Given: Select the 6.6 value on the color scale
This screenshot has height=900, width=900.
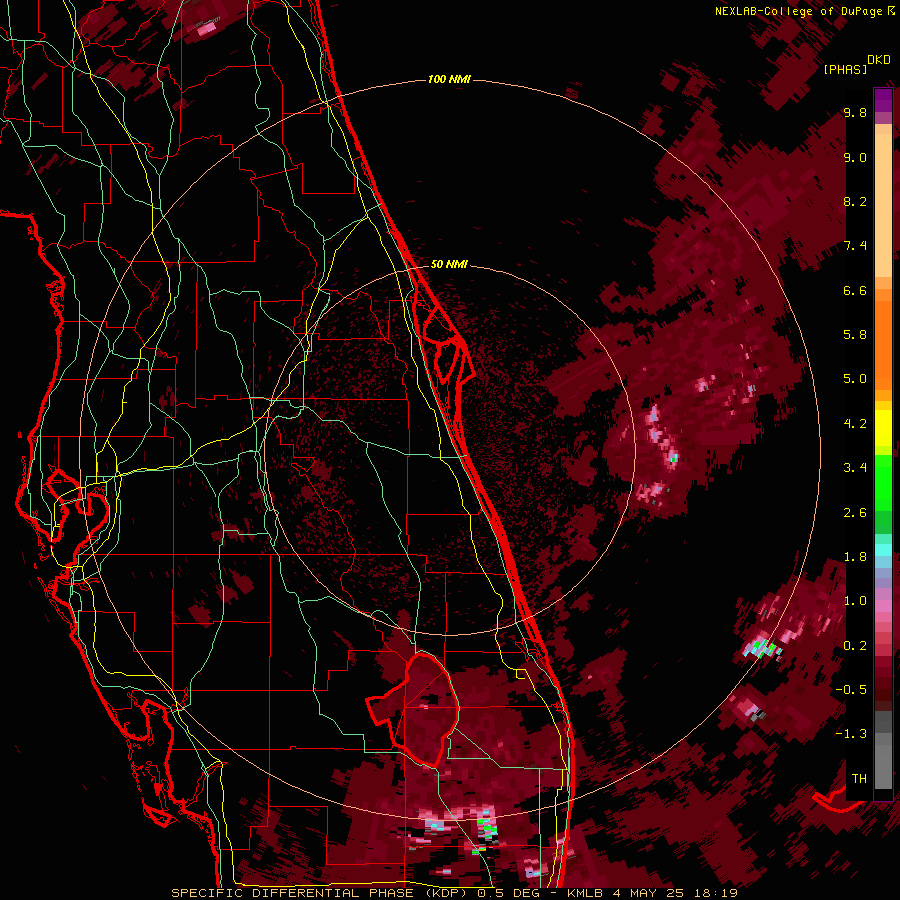Looking at the screenshot, I should pyautogui.click(x=855, y=290).
